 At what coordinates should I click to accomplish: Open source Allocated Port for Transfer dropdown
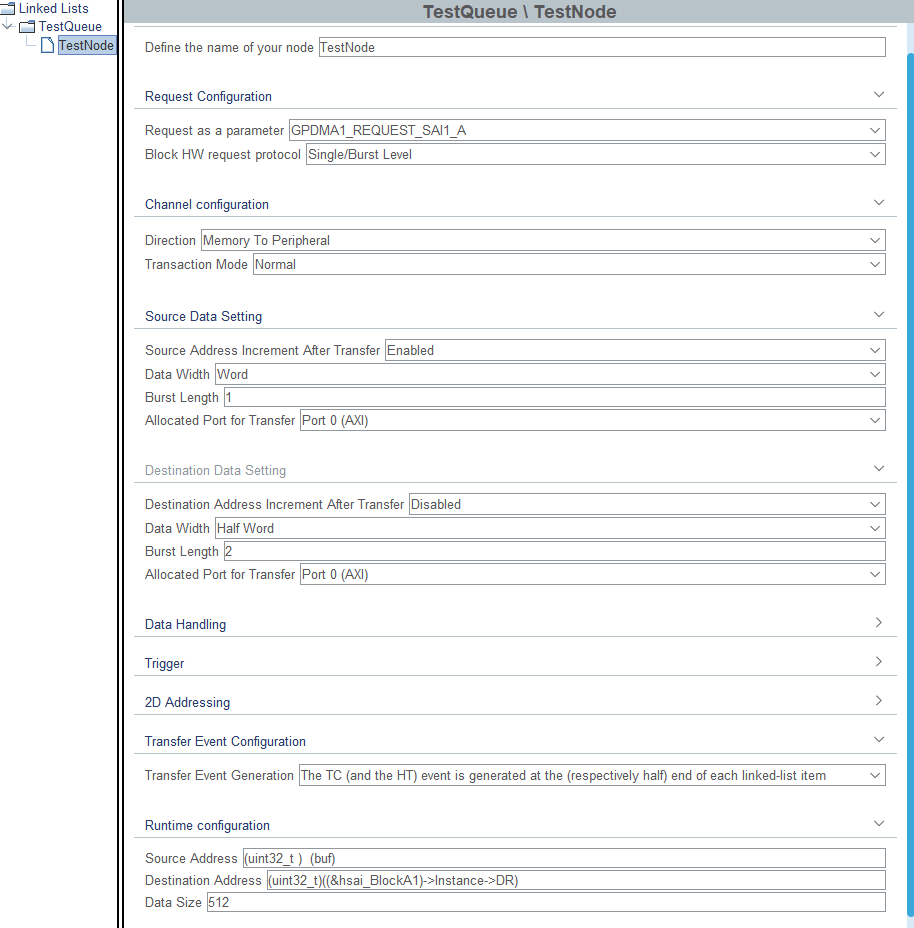[593, 420]
